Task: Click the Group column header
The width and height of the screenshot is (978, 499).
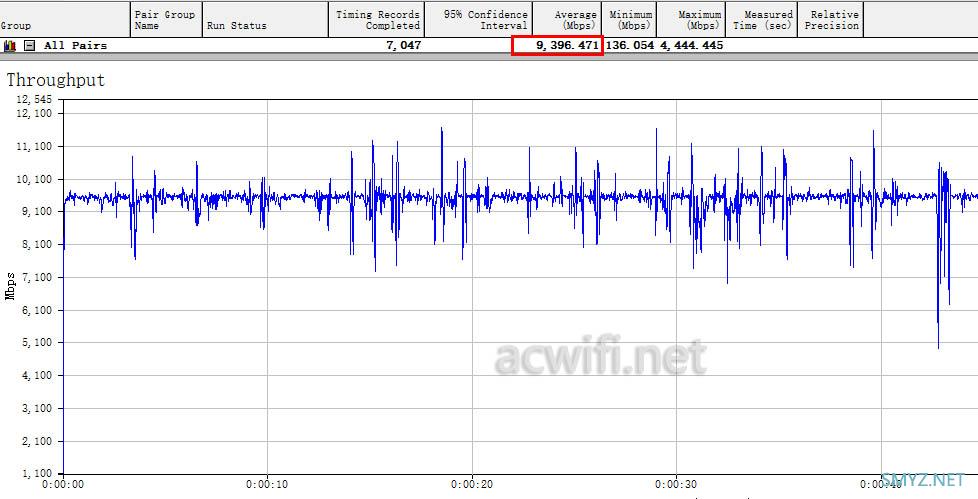Action: (x=65, y=19)
